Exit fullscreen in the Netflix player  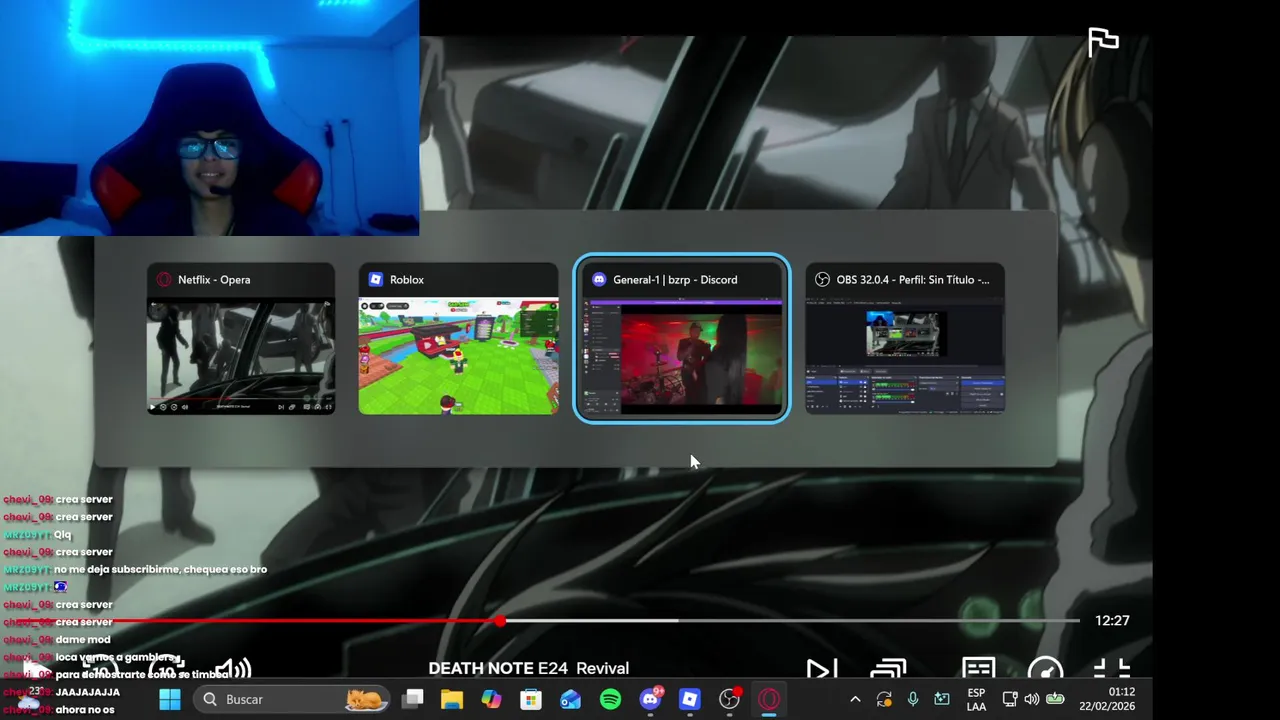click(1111, 669)
